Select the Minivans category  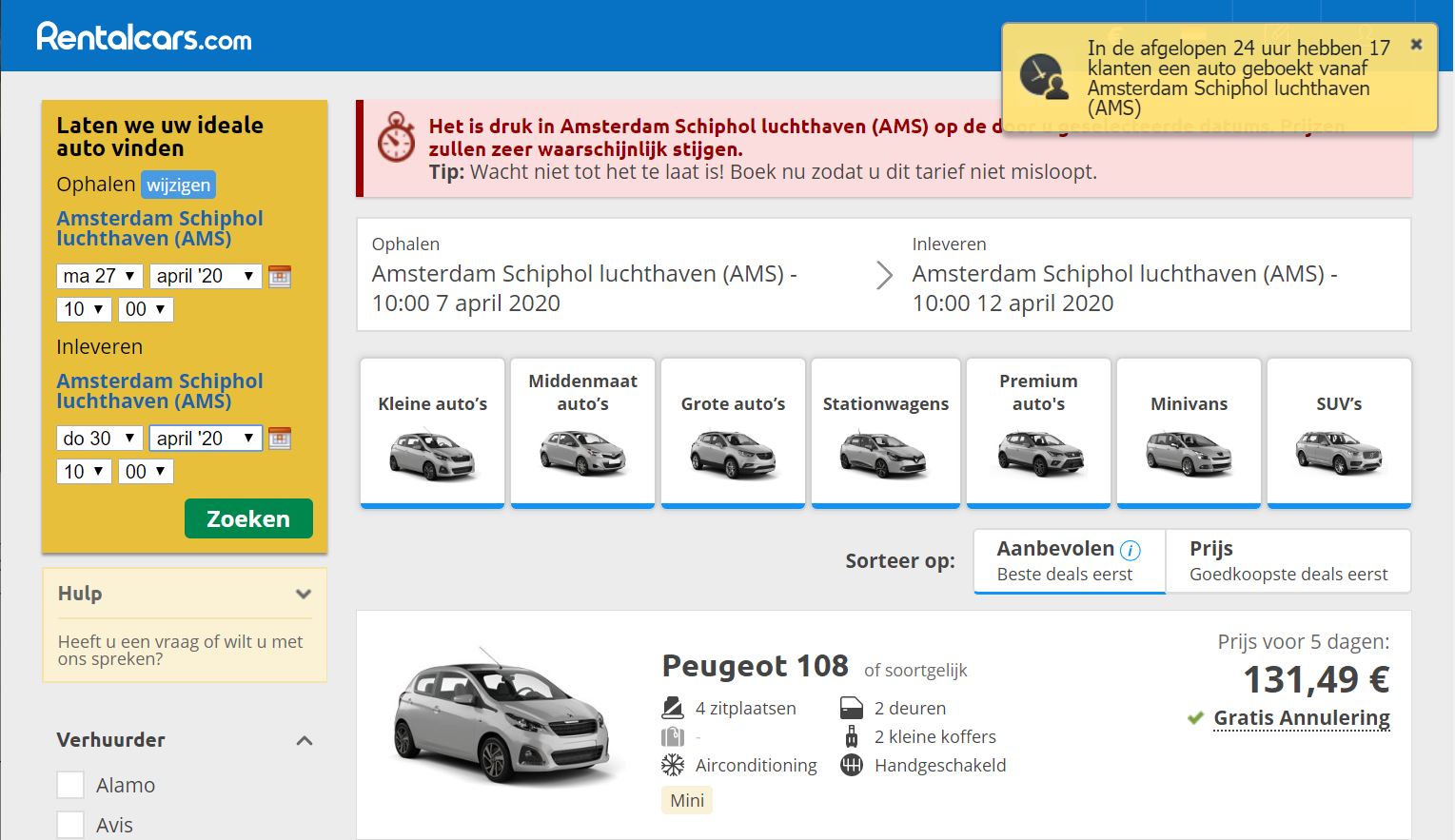[1189, 433]
